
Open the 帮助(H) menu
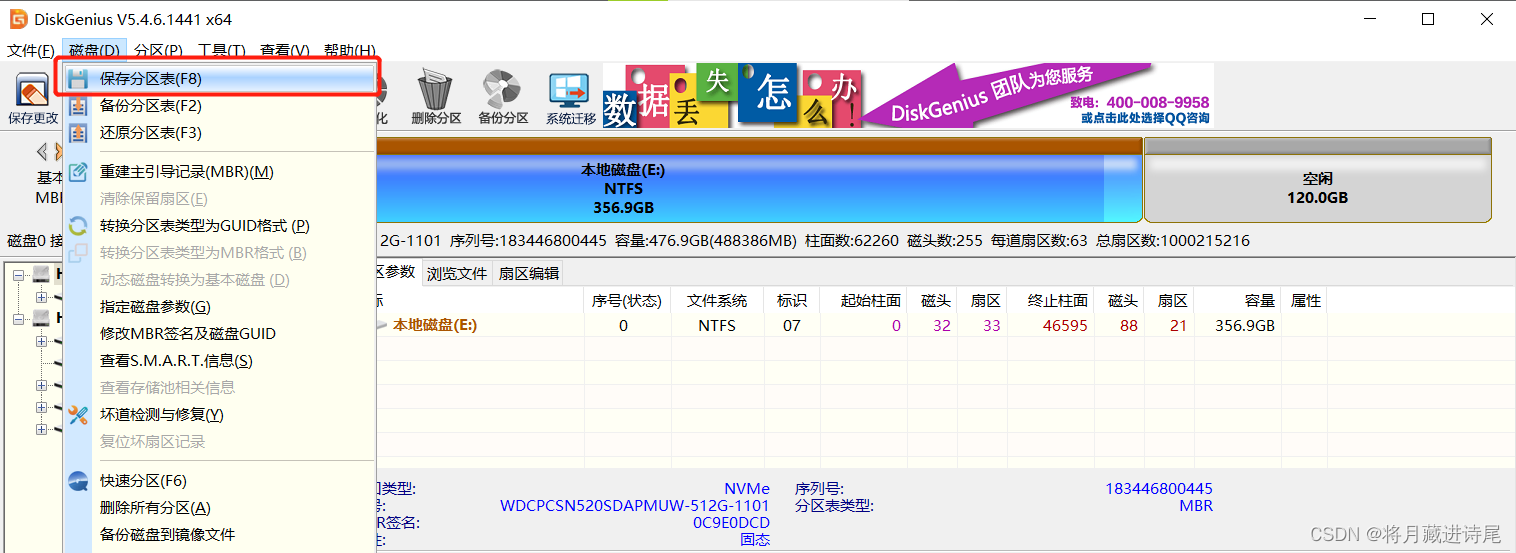[x=348, y=50]
